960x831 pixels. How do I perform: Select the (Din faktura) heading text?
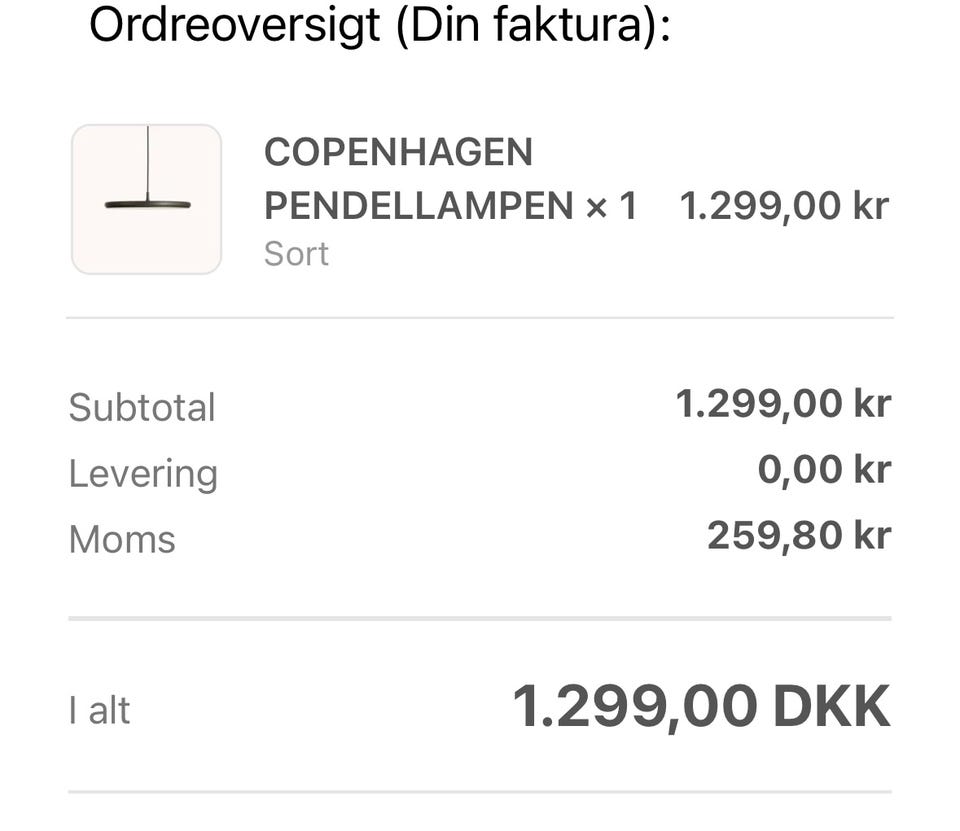(530, 24)
